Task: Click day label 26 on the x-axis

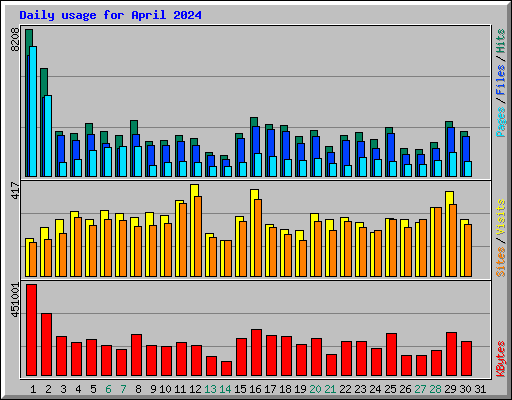Action: (405, 389)
